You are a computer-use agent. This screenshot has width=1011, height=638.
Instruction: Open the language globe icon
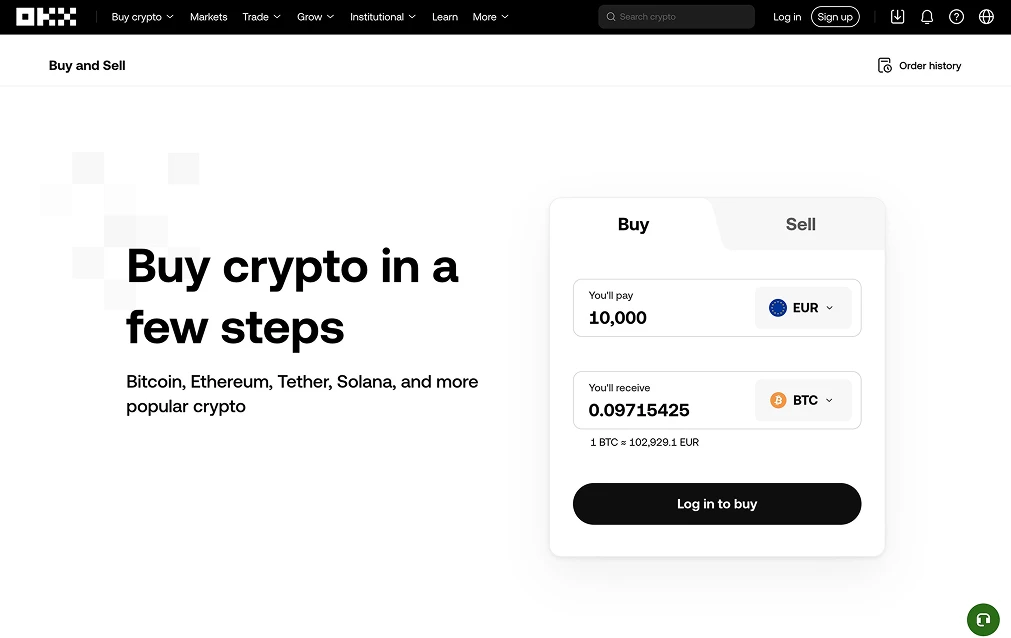(x=986, y=17)
